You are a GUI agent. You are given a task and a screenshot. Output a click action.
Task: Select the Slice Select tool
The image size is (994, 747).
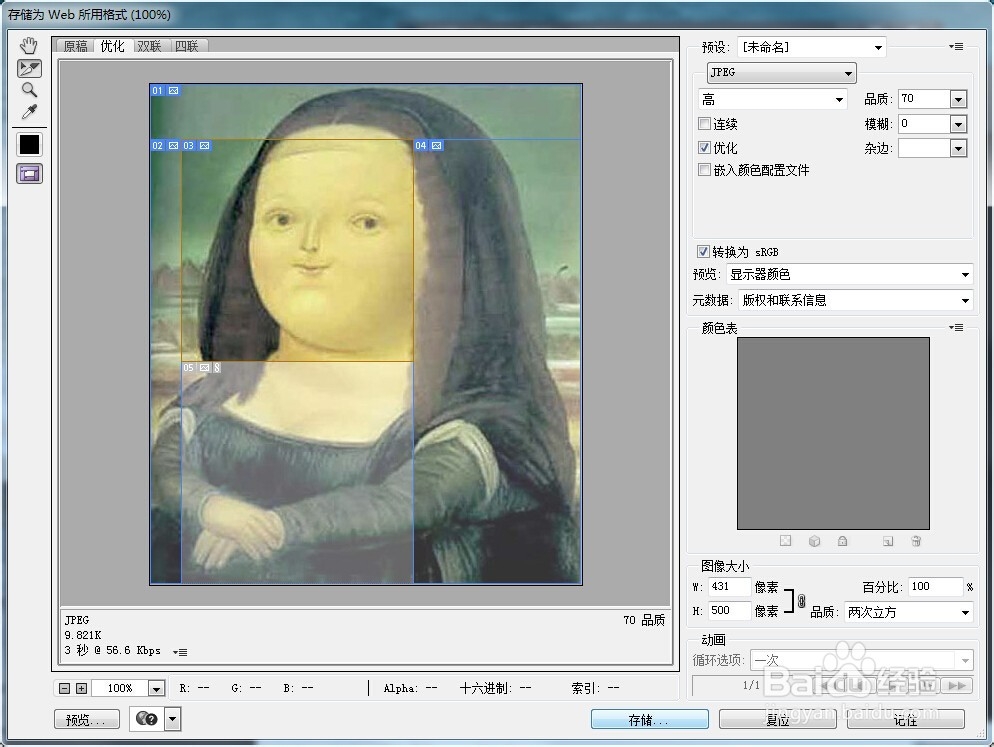29,68
